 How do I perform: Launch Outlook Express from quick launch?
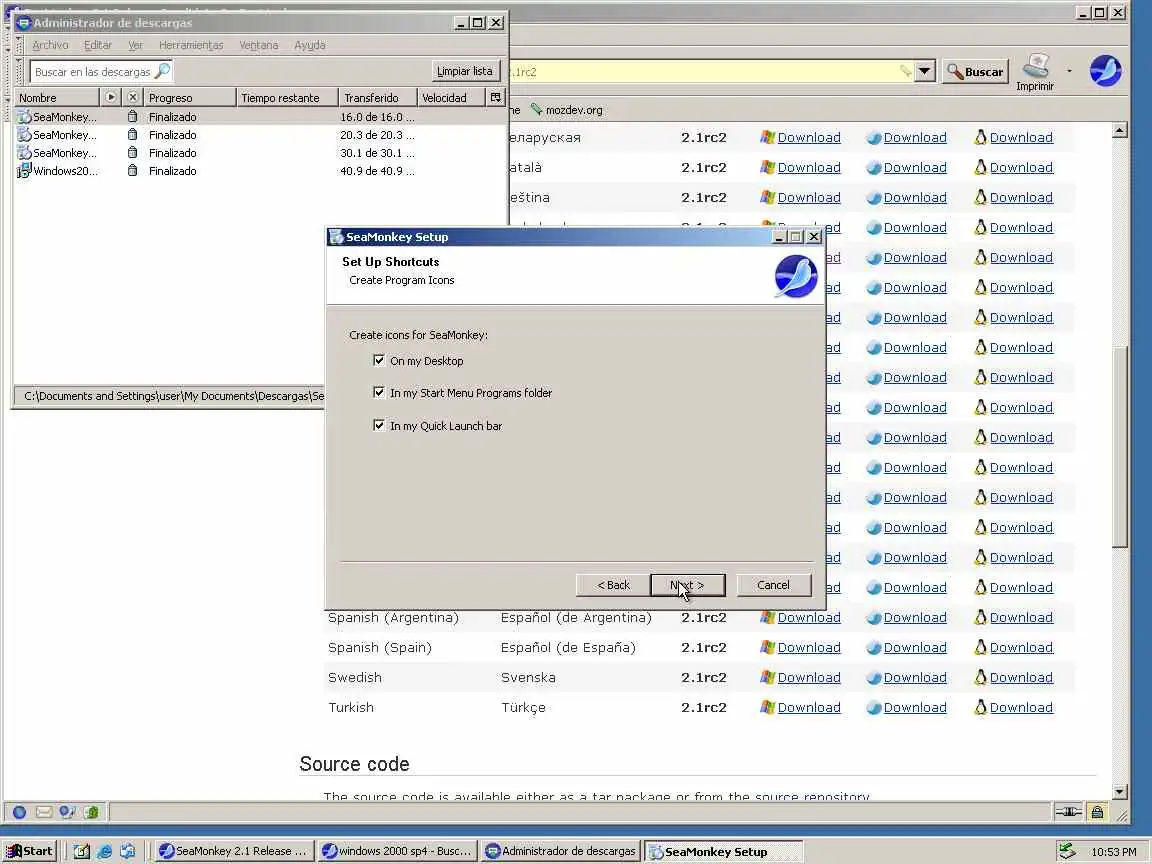click(128, 852)
